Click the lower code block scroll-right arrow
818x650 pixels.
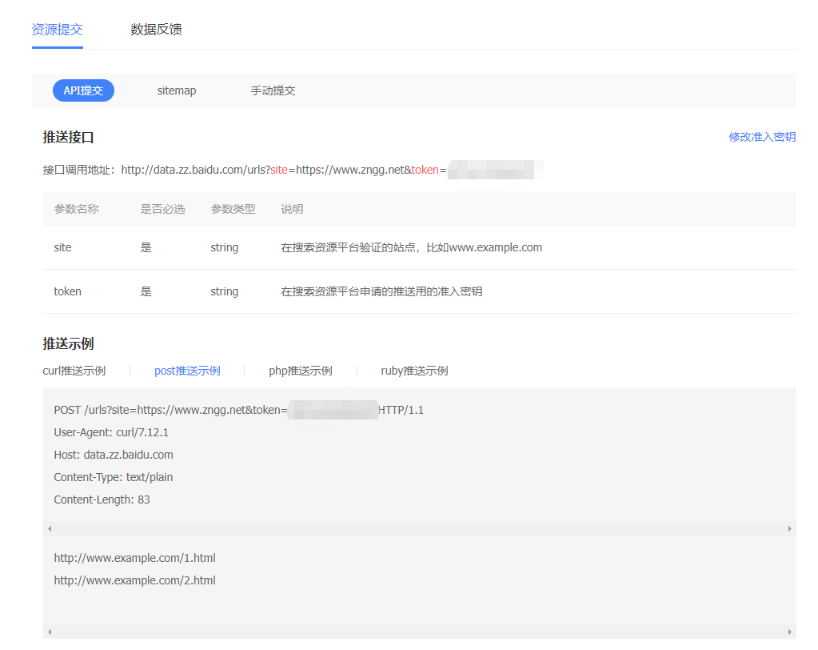coord(790,632)
